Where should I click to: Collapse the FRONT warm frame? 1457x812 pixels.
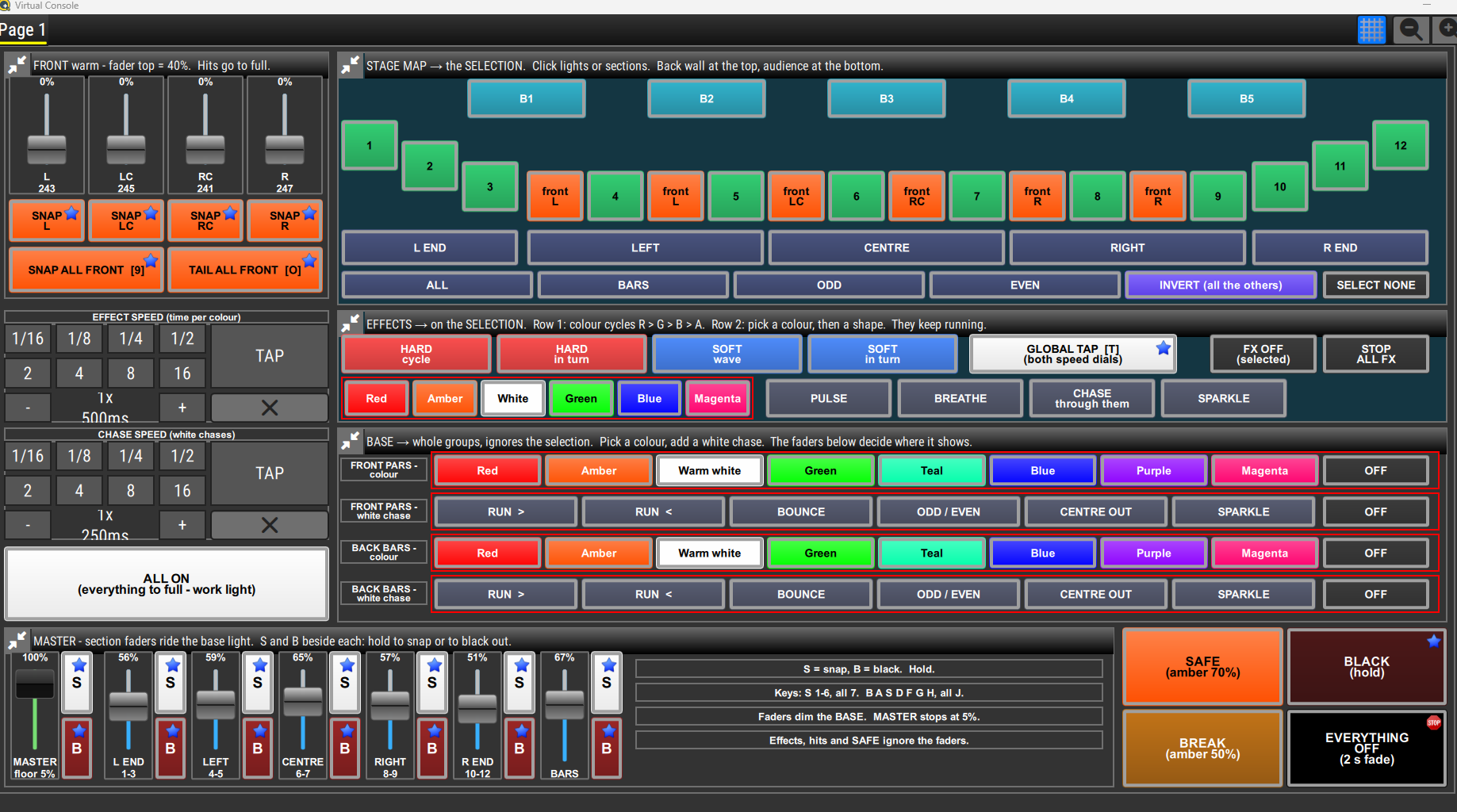pyautogui.click(x=17, y=66)
